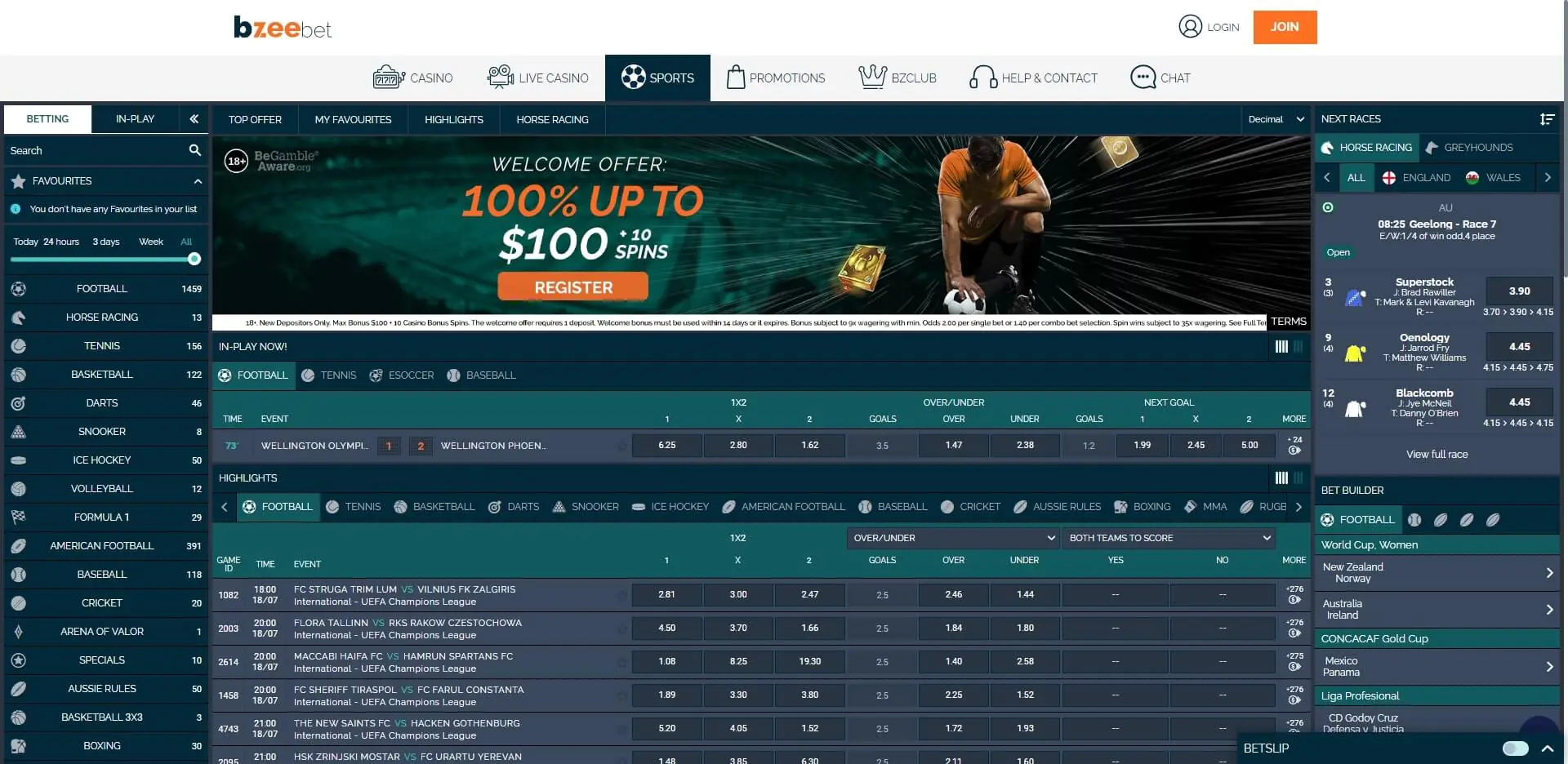Select the Snooker icon in Highlights bar
Screen dimensions: 1568x764
559,506
